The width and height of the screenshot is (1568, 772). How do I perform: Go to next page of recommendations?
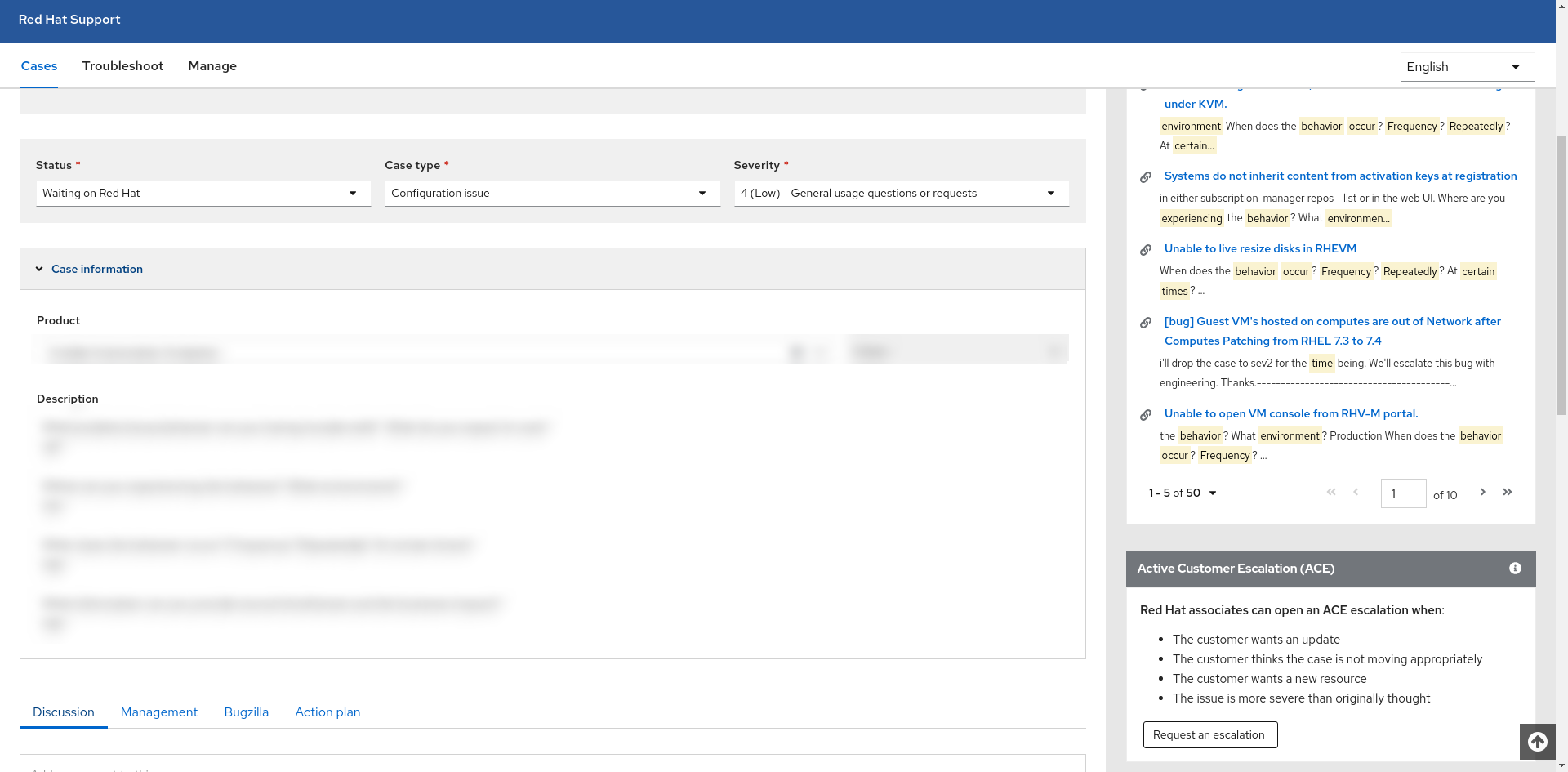pos(1483,492)
